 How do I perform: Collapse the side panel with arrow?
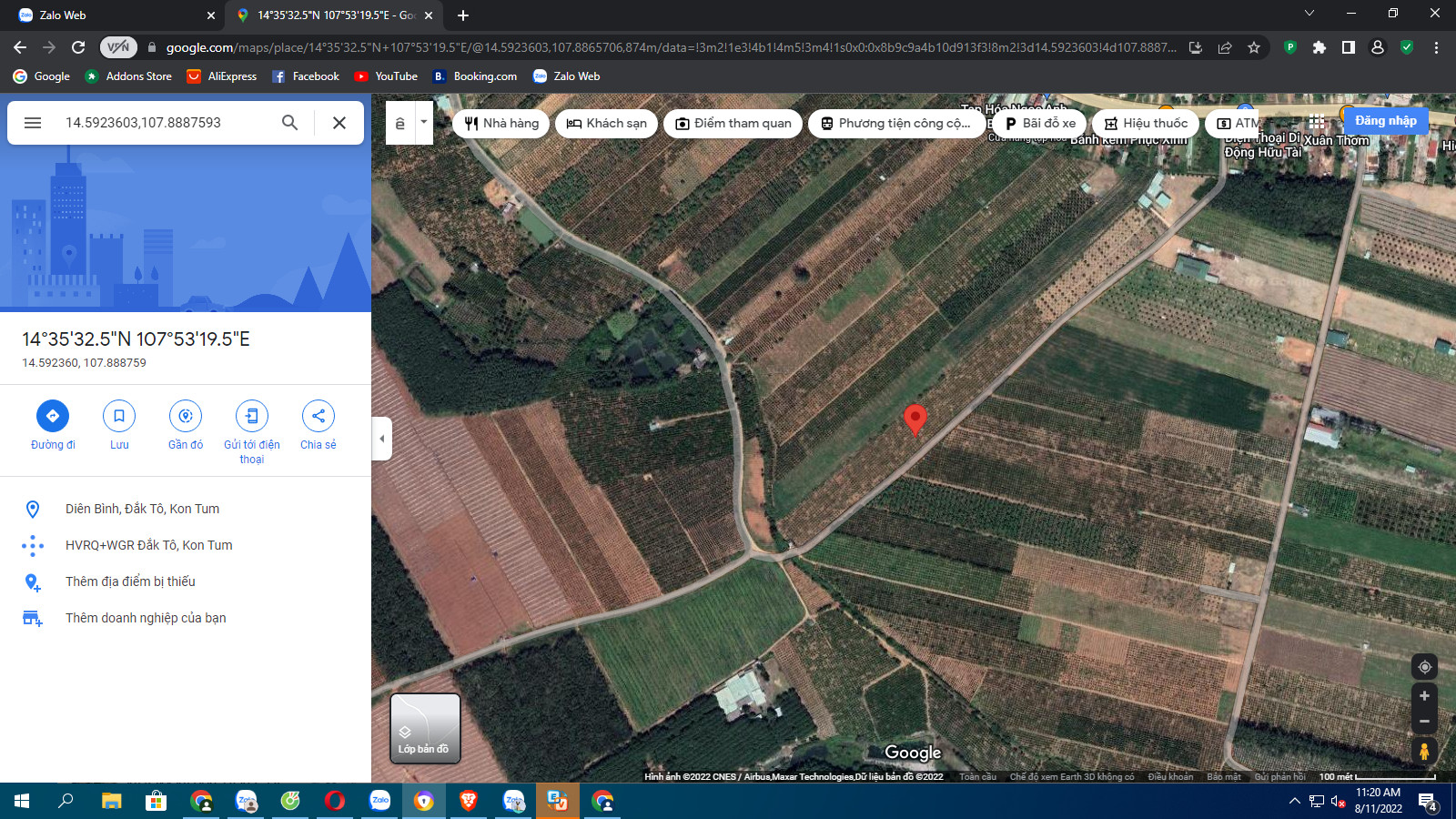pos(382,439)
